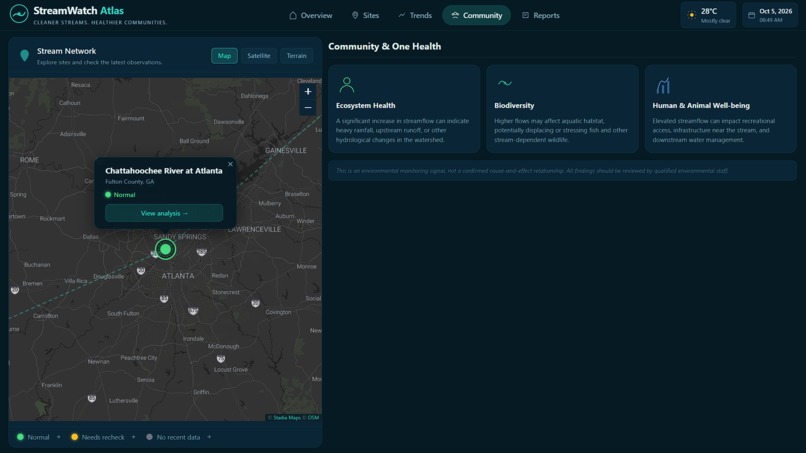
Task: Switch to the Trends tab
Action: pos(415,15)
